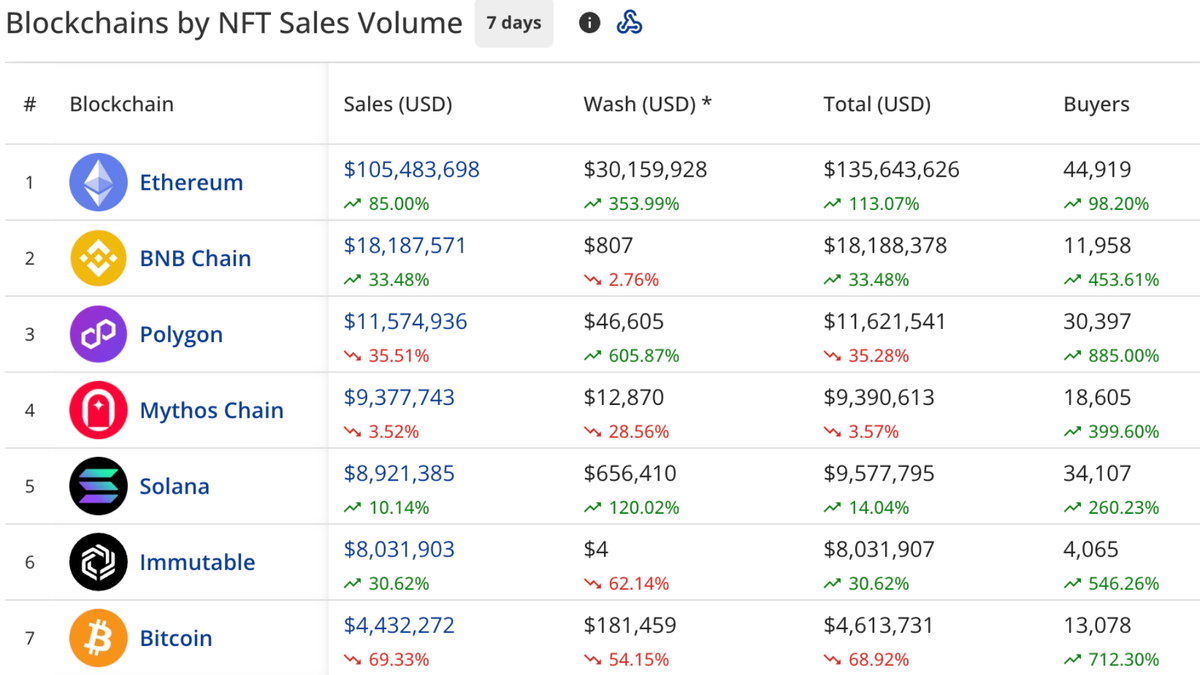The height and width of the screenshot is (675, 1200).
Task: Click the Immutable logo icon
Action: (x=98, y=562)
